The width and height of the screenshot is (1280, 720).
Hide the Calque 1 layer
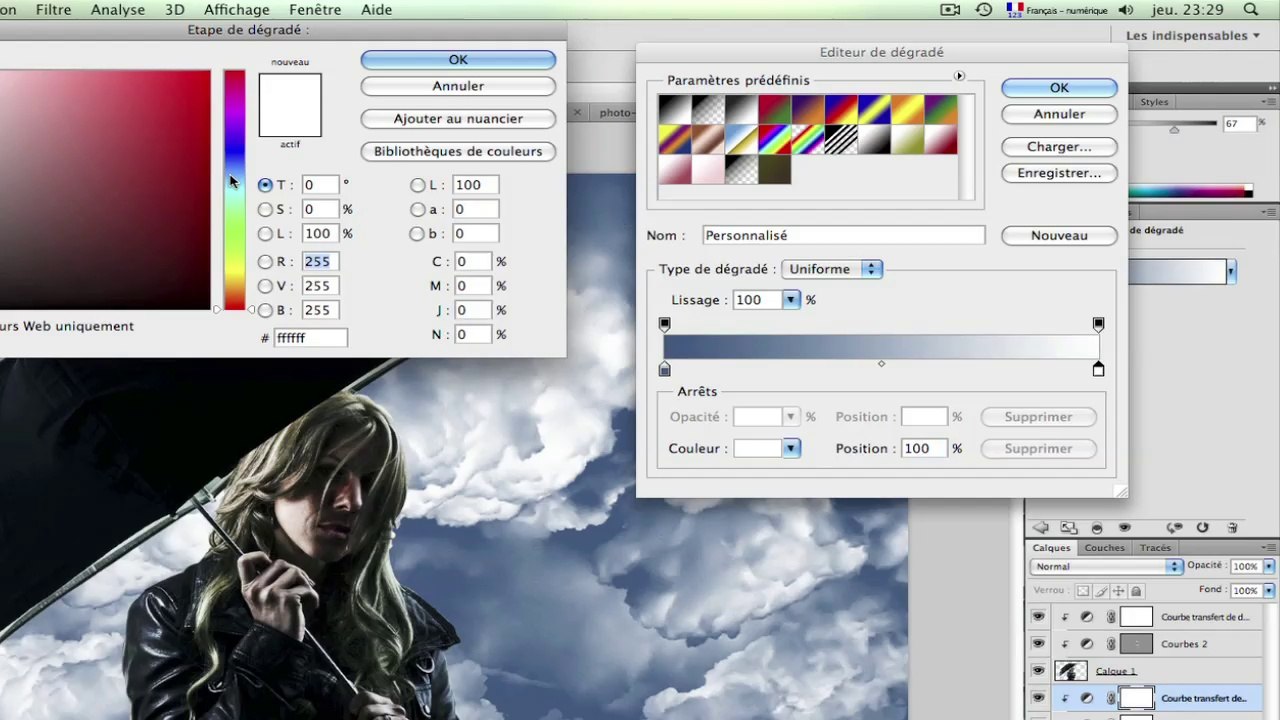(1038, 671)
